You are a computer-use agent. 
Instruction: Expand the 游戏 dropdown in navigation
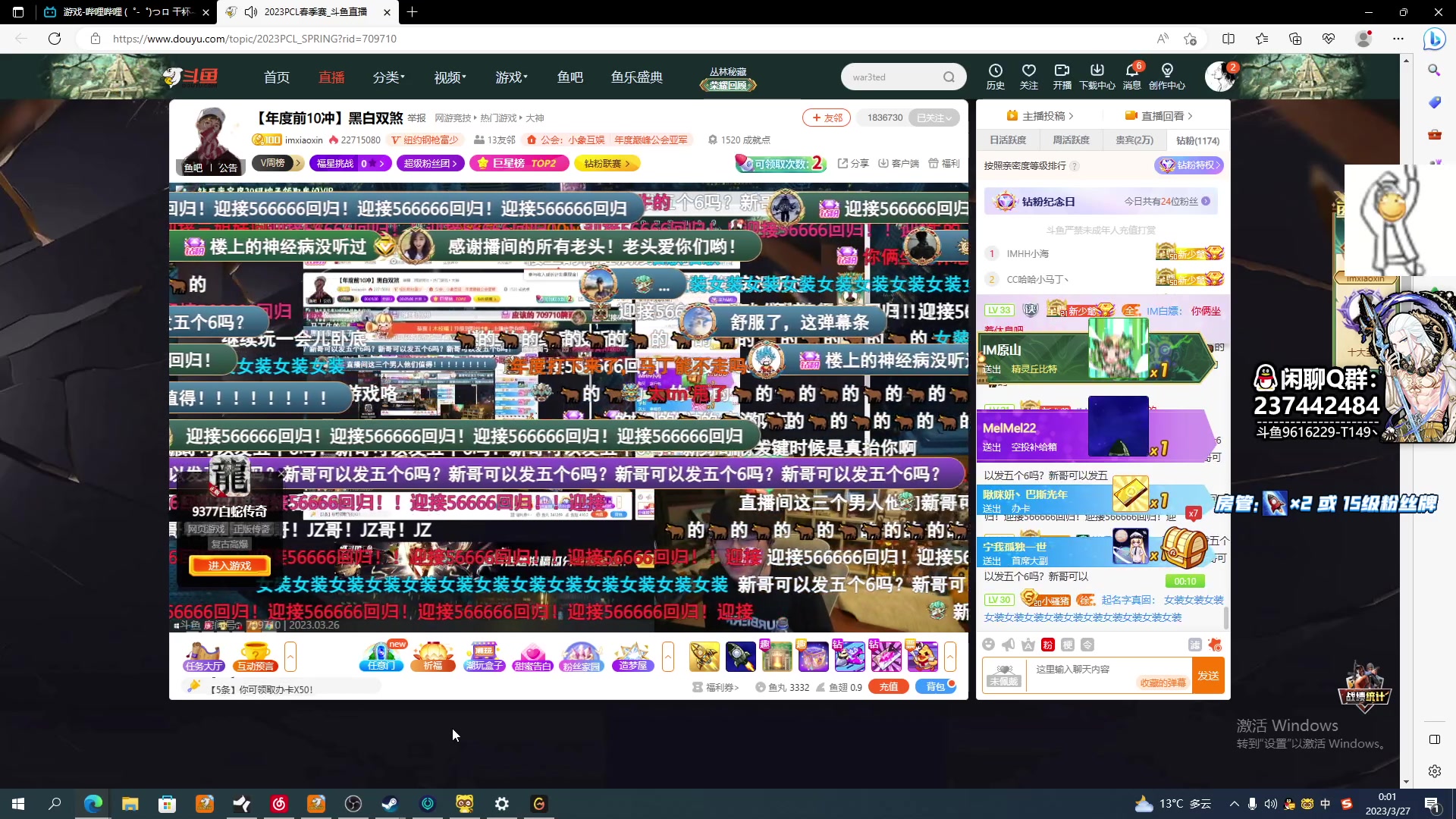click(x=511, y=77)
